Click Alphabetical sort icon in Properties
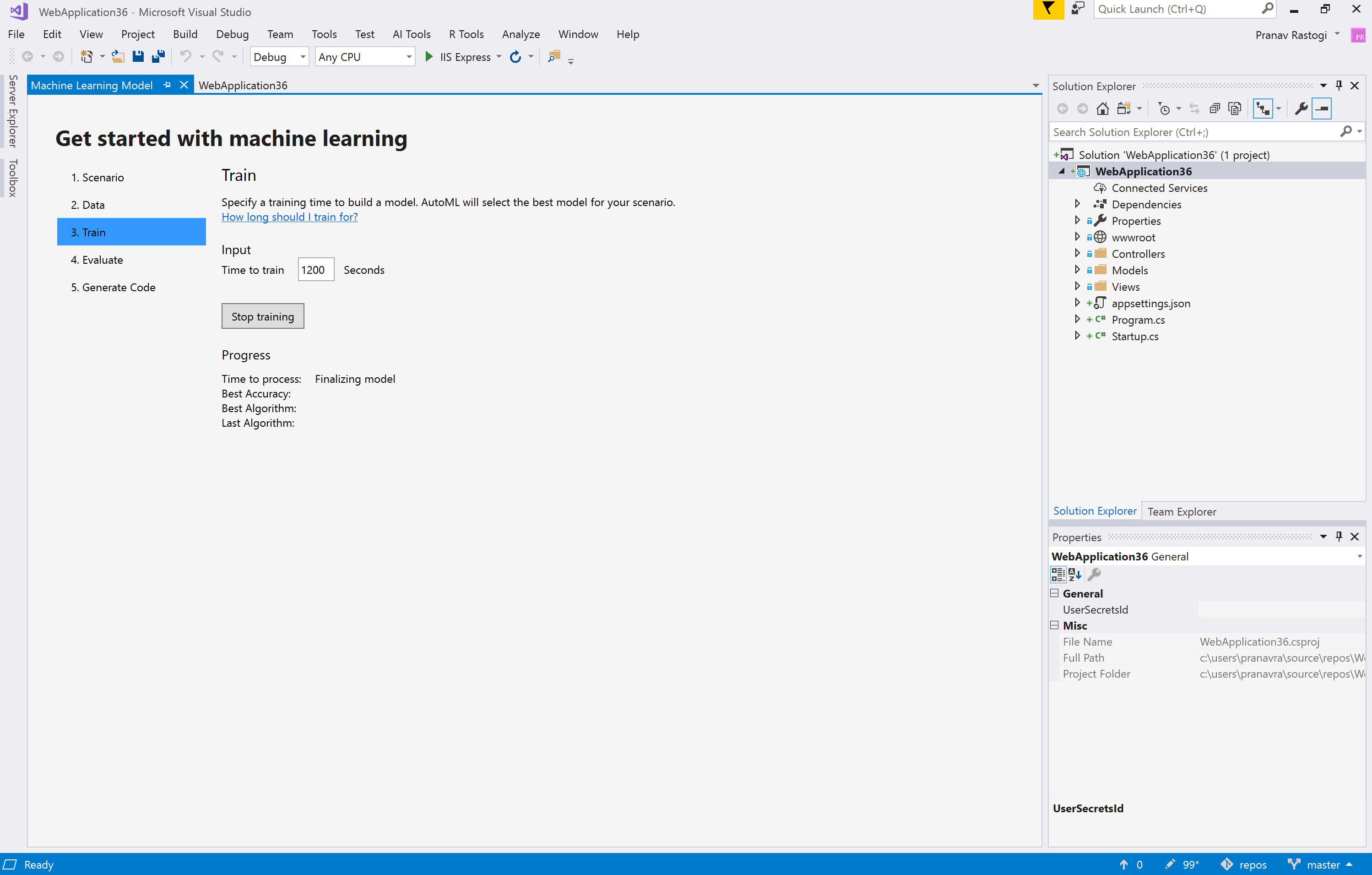Image resolution: width=1372 pixels, height=875 pixels. pyautogui.click(x=1075, y=574)
